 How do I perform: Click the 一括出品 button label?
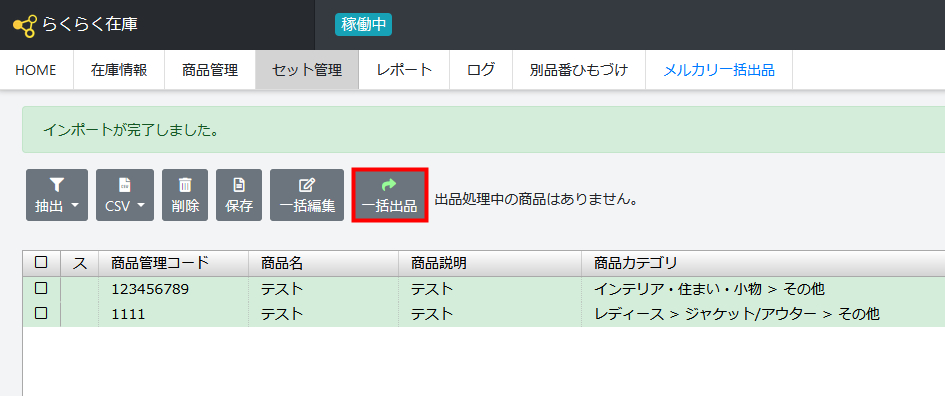coord(389,206)
